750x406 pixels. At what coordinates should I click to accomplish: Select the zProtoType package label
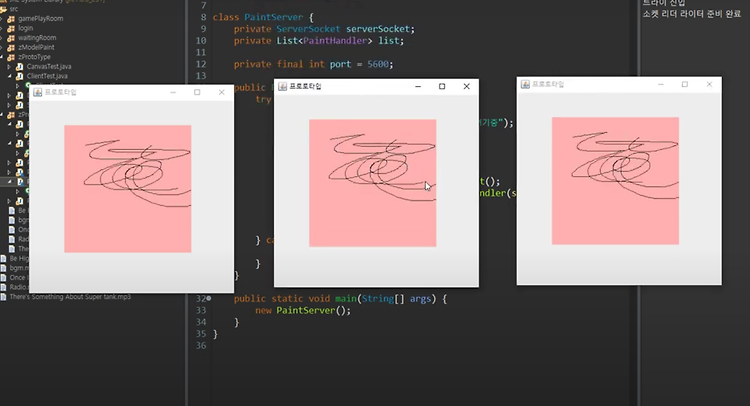pyautogui.click(x=34, y=57)
